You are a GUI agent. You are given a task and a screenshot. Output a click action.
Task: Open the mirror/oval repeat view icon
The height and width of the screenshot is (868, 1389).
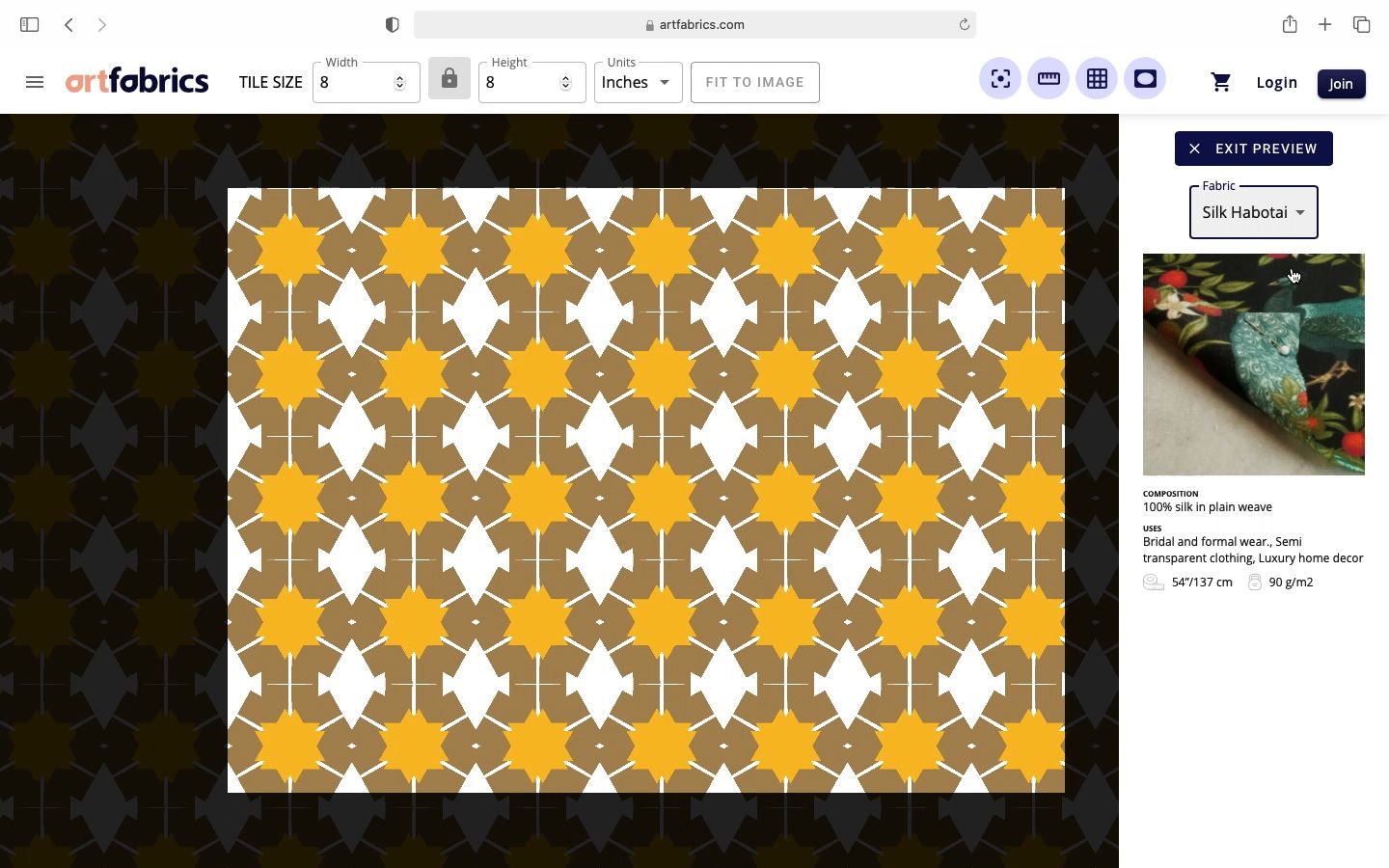point(1144,78)
